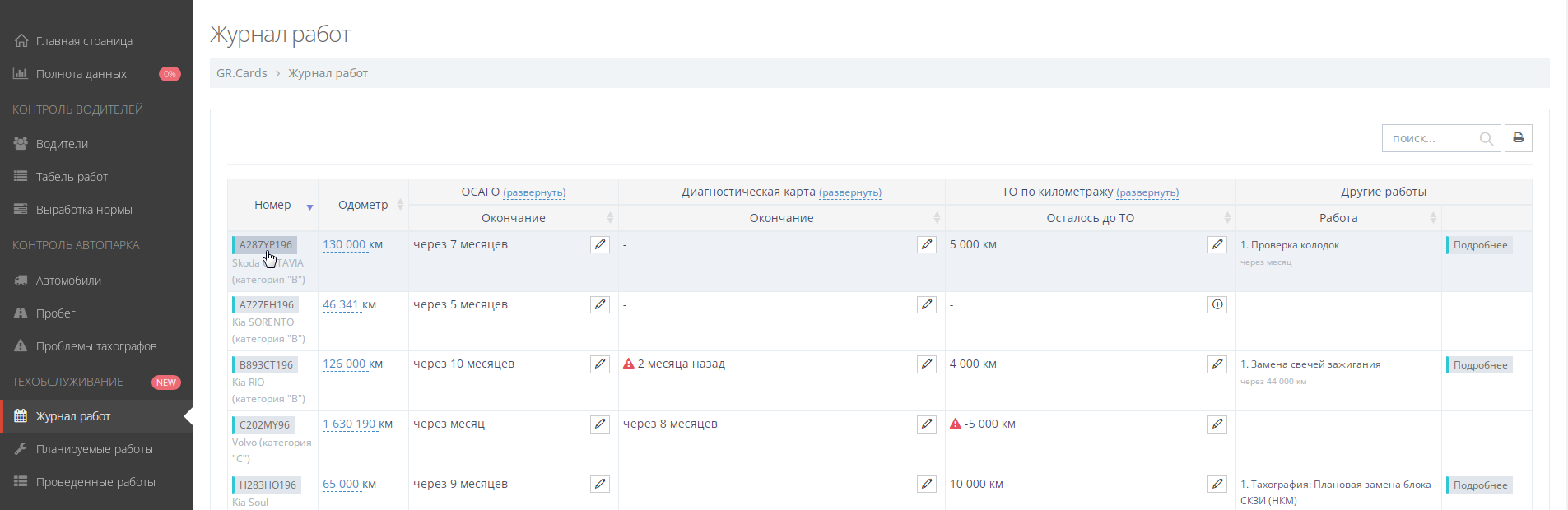Open Планируемые работы in sidebar
Screen dimensions: 1568x510
tap(94, 449)
